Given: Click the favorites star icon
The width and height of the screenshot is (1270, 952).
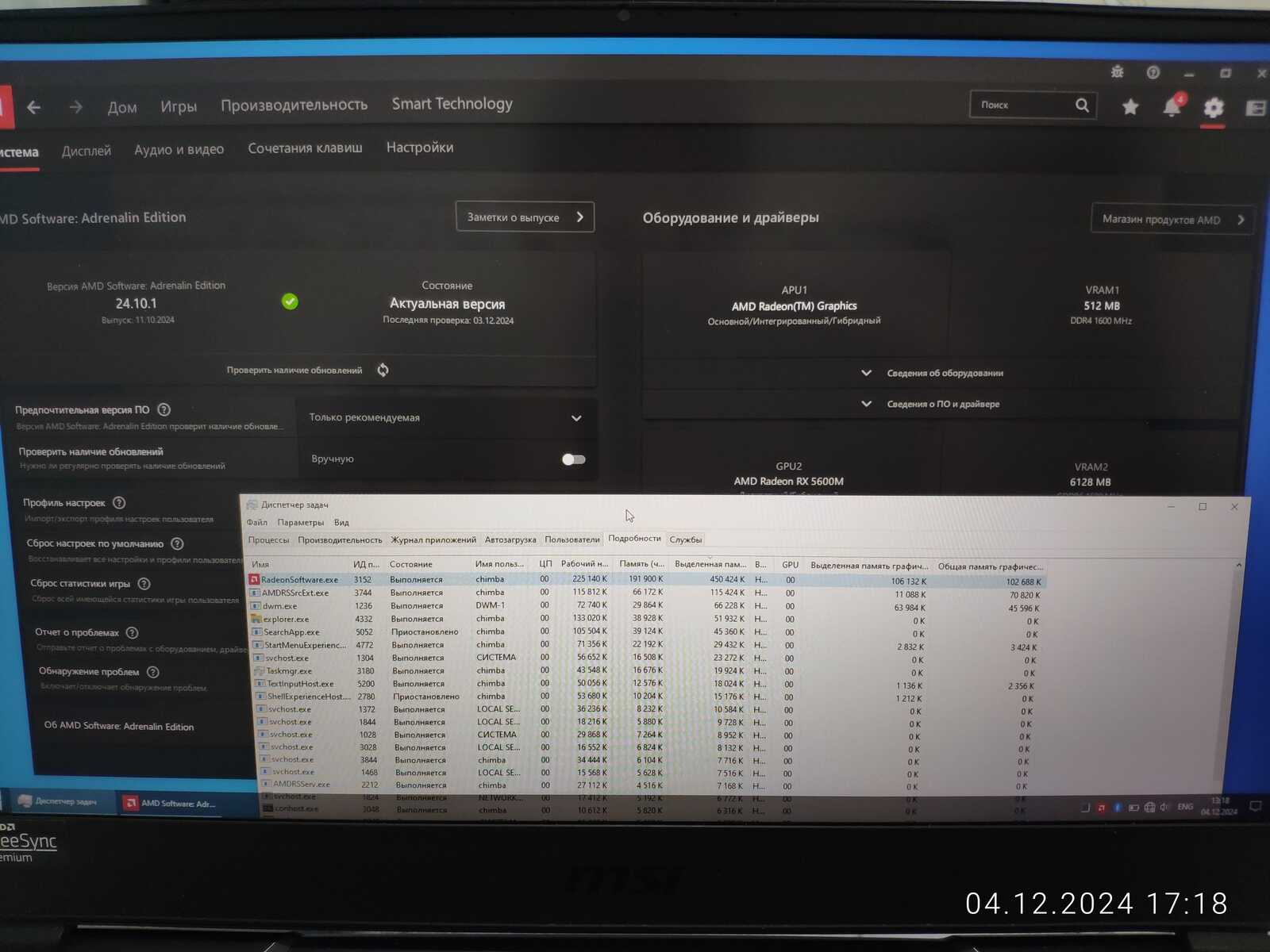Looking at the screenshot, I should (x=1130, y=106).
